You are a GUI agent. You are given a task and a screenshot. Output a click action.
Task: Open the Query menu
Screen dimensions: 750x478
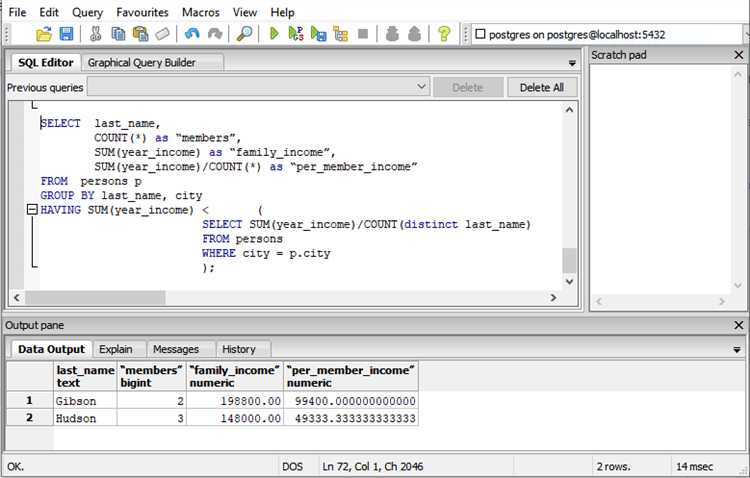(87, 12)
